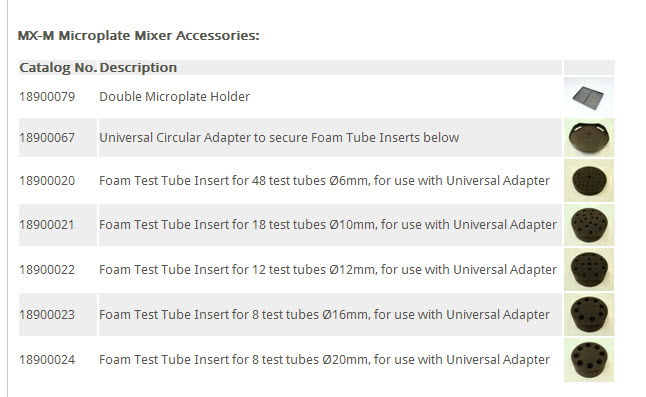This screenshot has height=397, width=646.
Task: Click the Description column header
Action: point(138,68)
